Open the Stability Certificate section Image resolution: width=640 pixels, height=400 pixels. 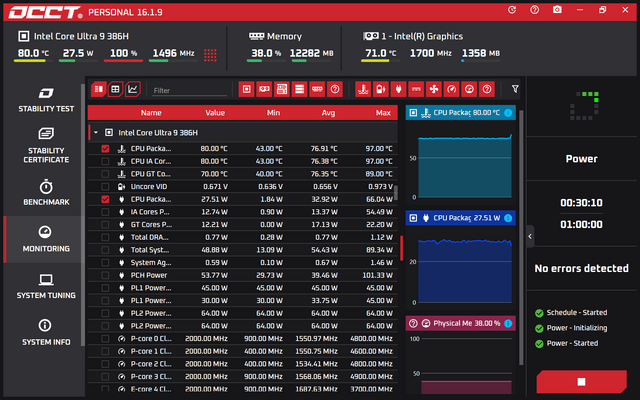click(46, 145)
